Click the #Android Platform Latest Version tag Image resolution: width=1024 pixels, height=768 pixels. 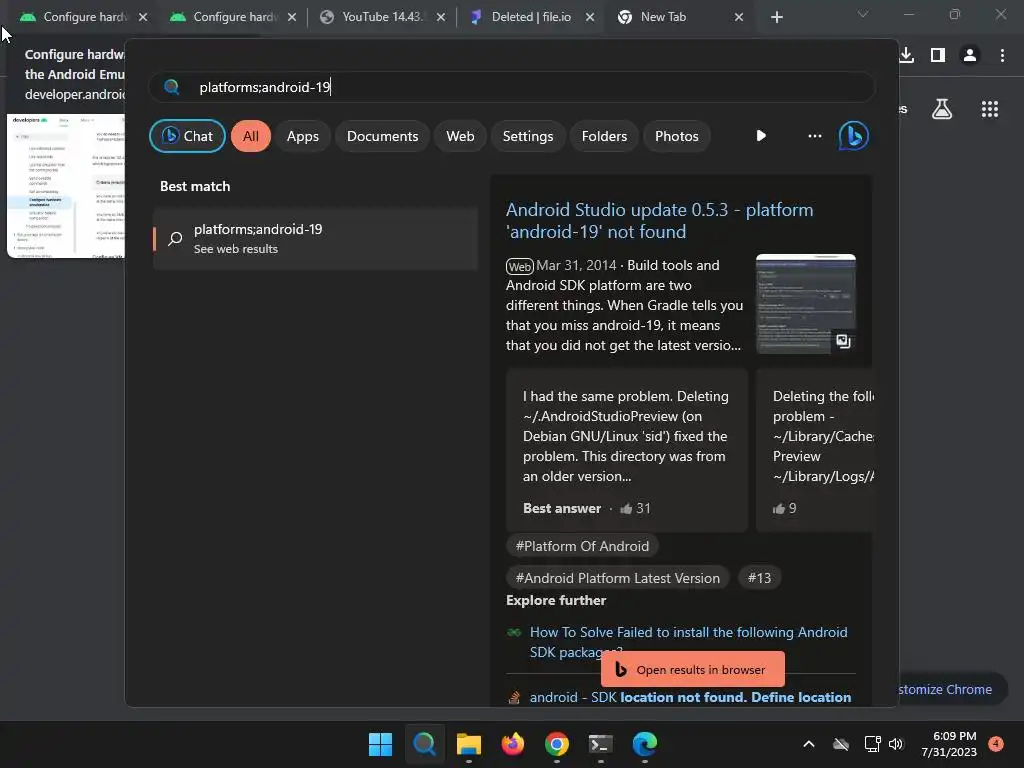[x=617, y=578]
